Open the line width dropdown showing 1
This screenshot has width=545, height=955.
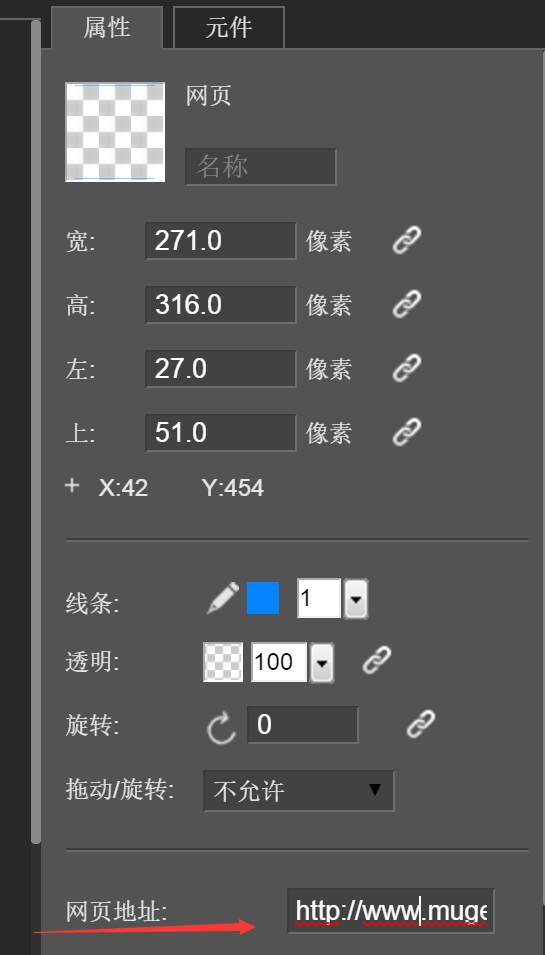(356, 599)
